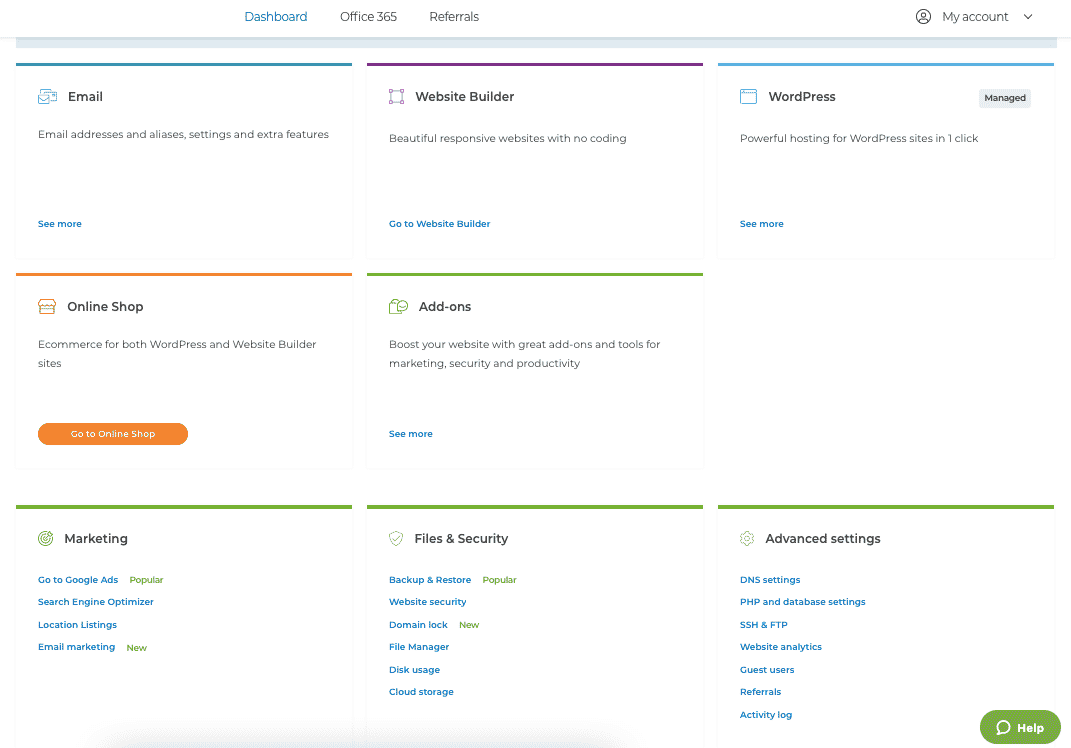Viewport: 1071px width, 748px height.
Task: Open PHP and database settings
Action: tap(803, 602)
